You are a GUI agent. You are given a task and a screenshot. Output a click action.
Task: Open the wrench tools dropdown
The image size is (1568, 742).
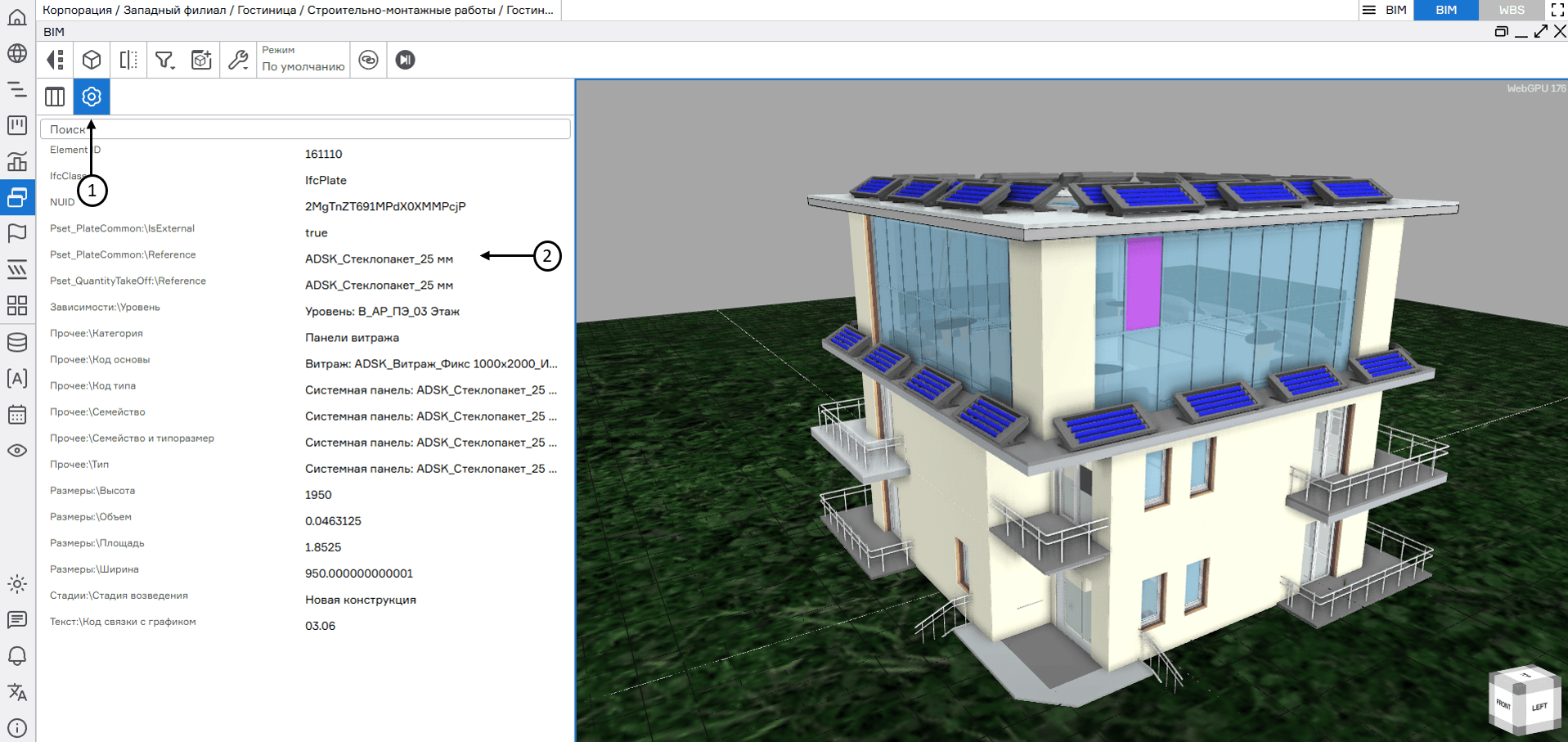click(x=238, y=60)
